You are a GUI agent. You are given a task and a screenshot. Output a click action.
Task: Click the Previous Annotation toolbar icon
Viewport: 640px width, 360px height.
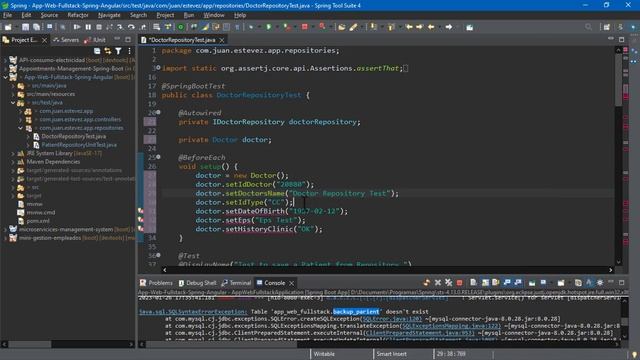pos(391,27)
